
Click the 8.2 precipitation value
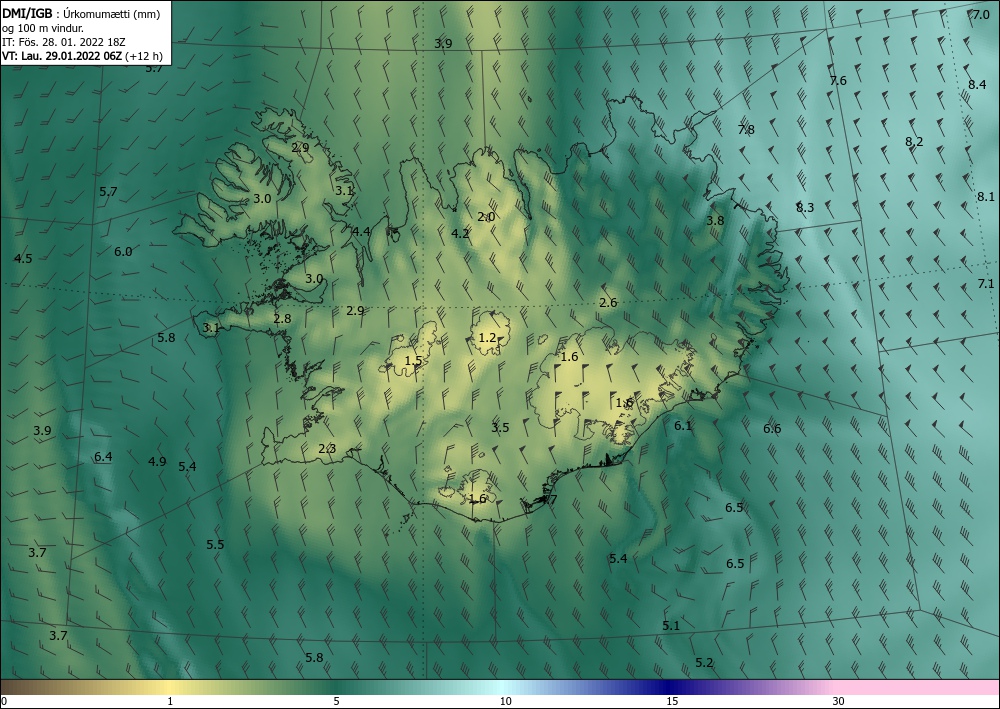[x=914, y=142]
